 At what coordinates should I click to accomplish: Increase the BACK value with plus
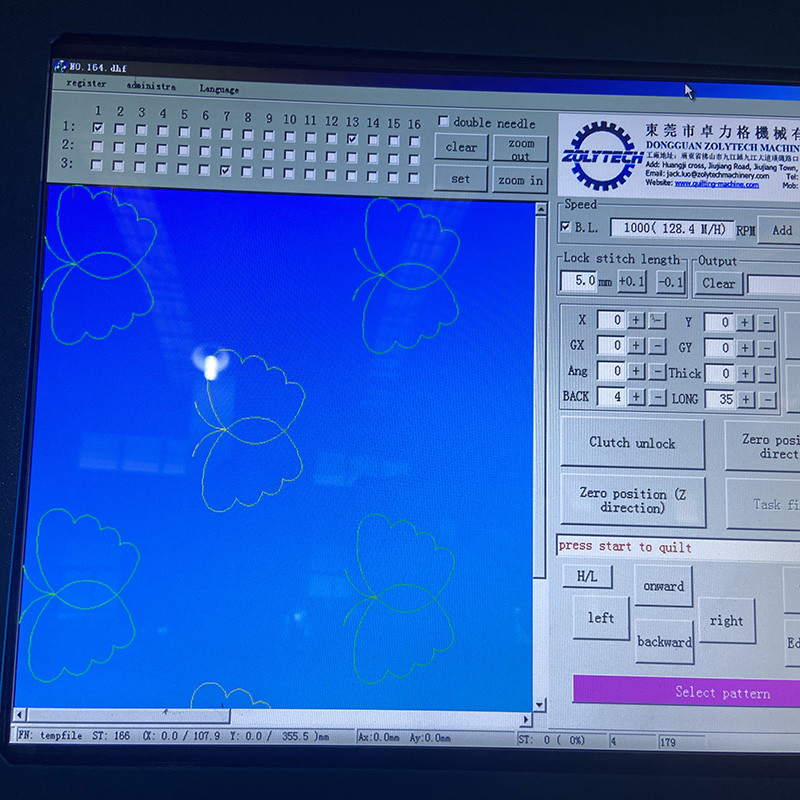tap(636, 396)
